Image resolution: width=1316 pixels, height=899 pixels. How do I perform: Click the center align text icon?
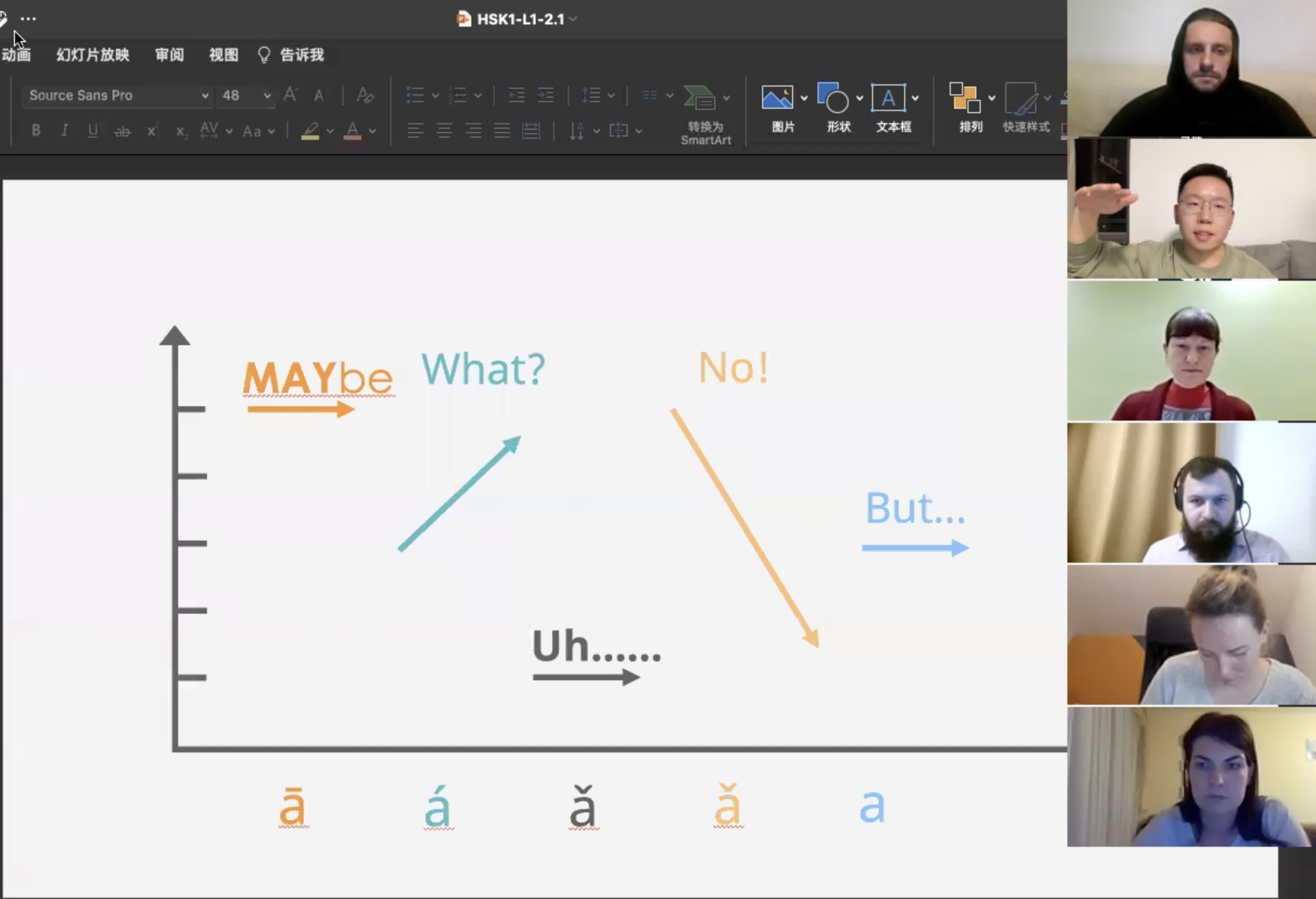tap(445, 132)
